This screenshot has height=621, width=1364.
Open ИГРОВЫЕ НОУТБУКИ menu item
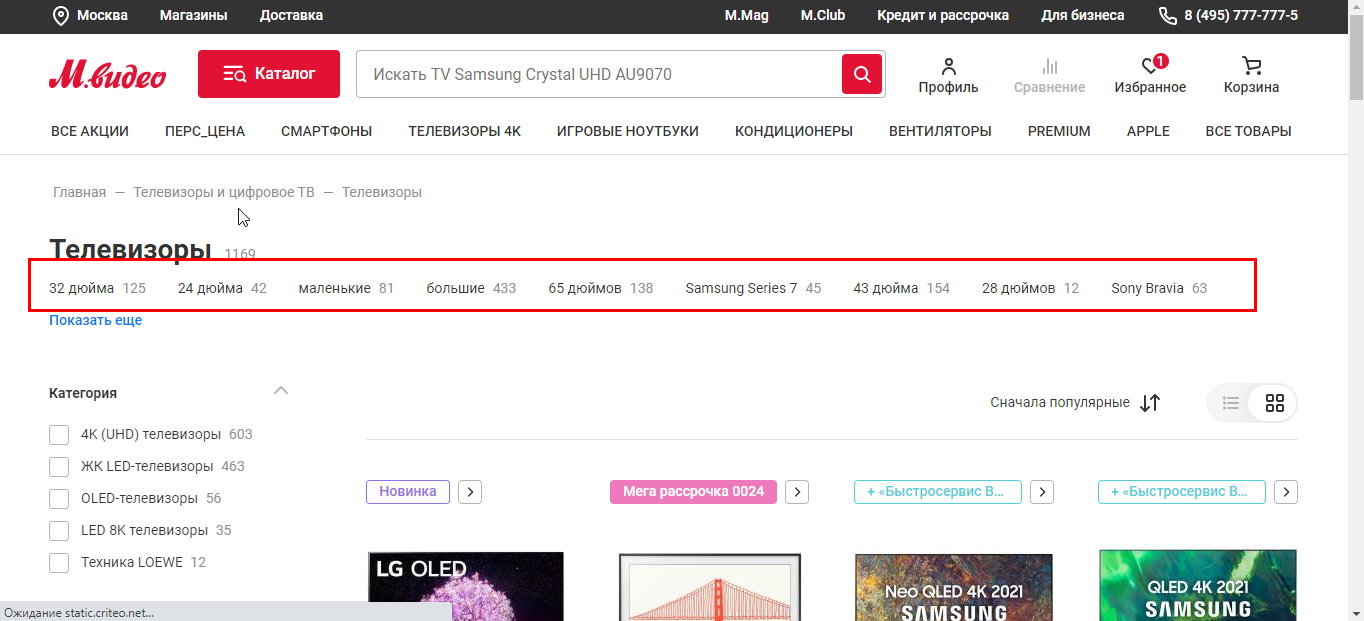coord(628,131)
